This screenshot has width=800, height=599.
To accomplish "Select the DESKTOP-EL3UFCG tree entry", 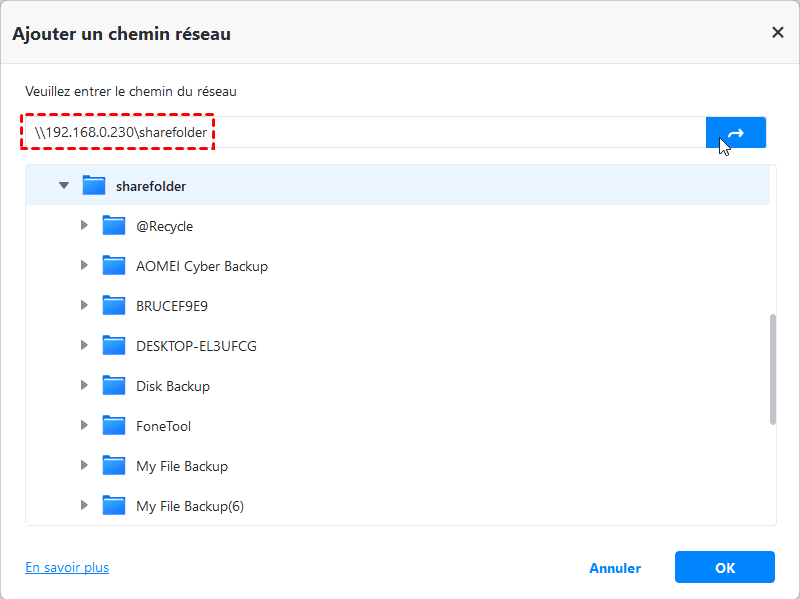I will click(x=197, y=346).
